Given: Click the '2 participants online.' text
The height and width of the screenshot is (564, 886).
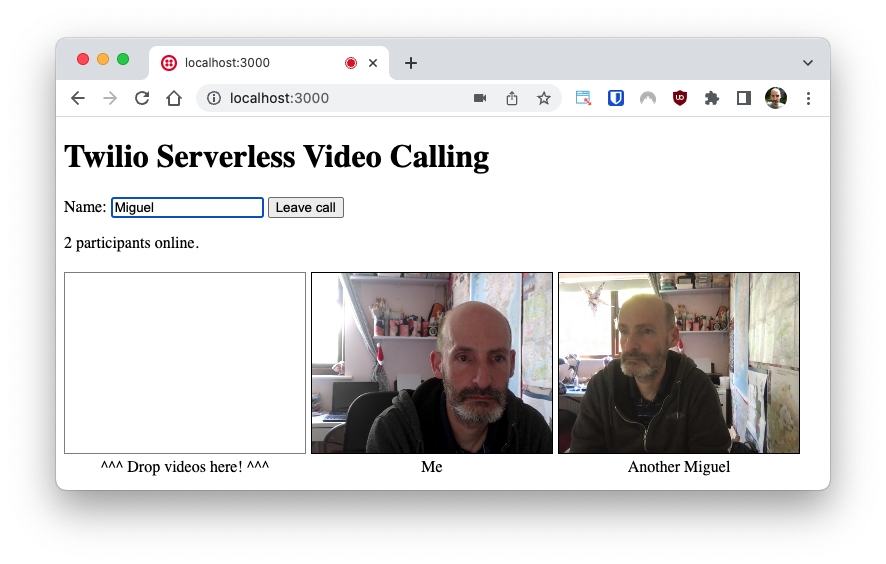Looking at the screenshot, I should coord(131,243).
